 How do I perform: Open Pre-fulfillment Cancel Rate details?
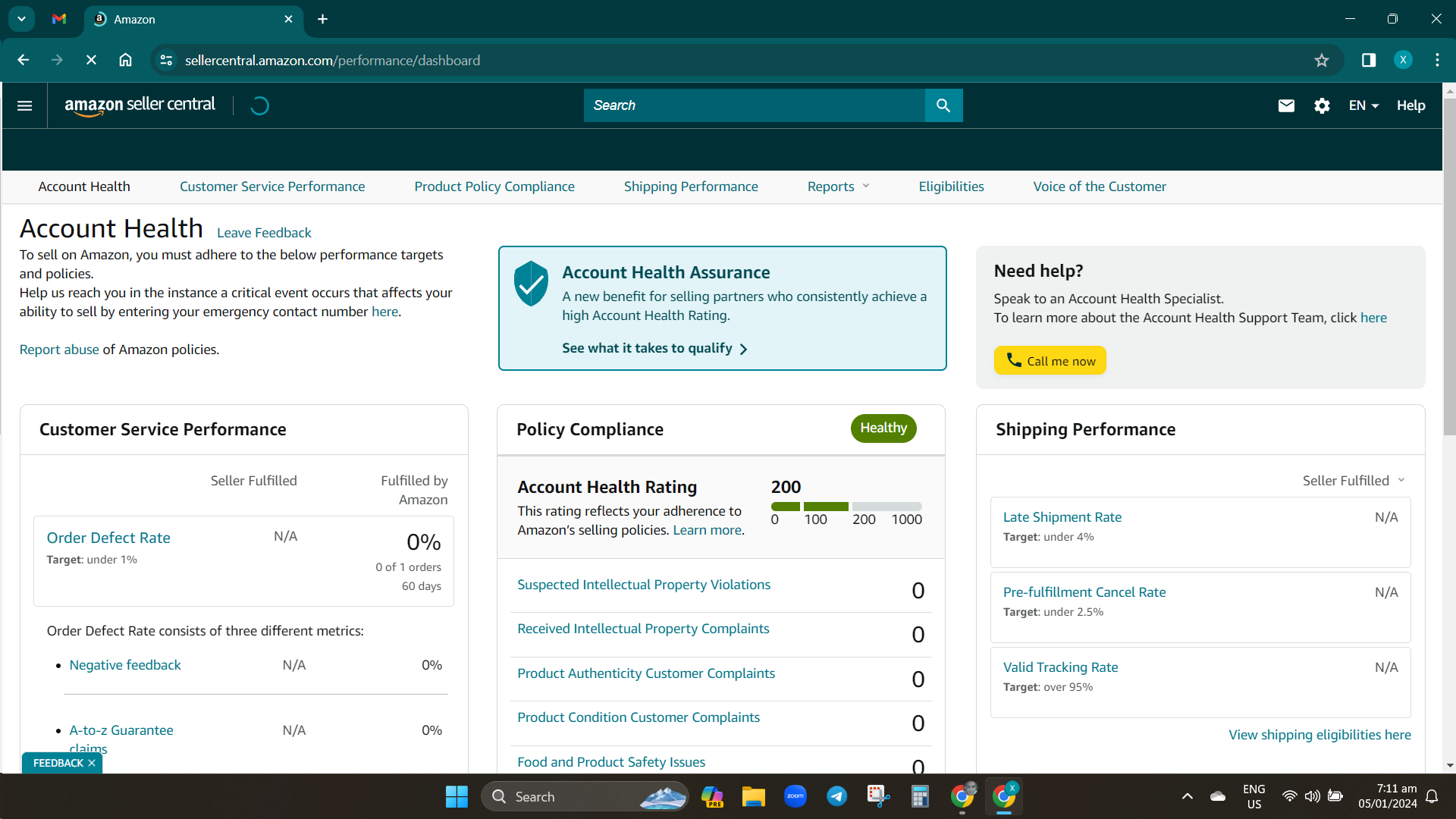(x=1084, y=592)
